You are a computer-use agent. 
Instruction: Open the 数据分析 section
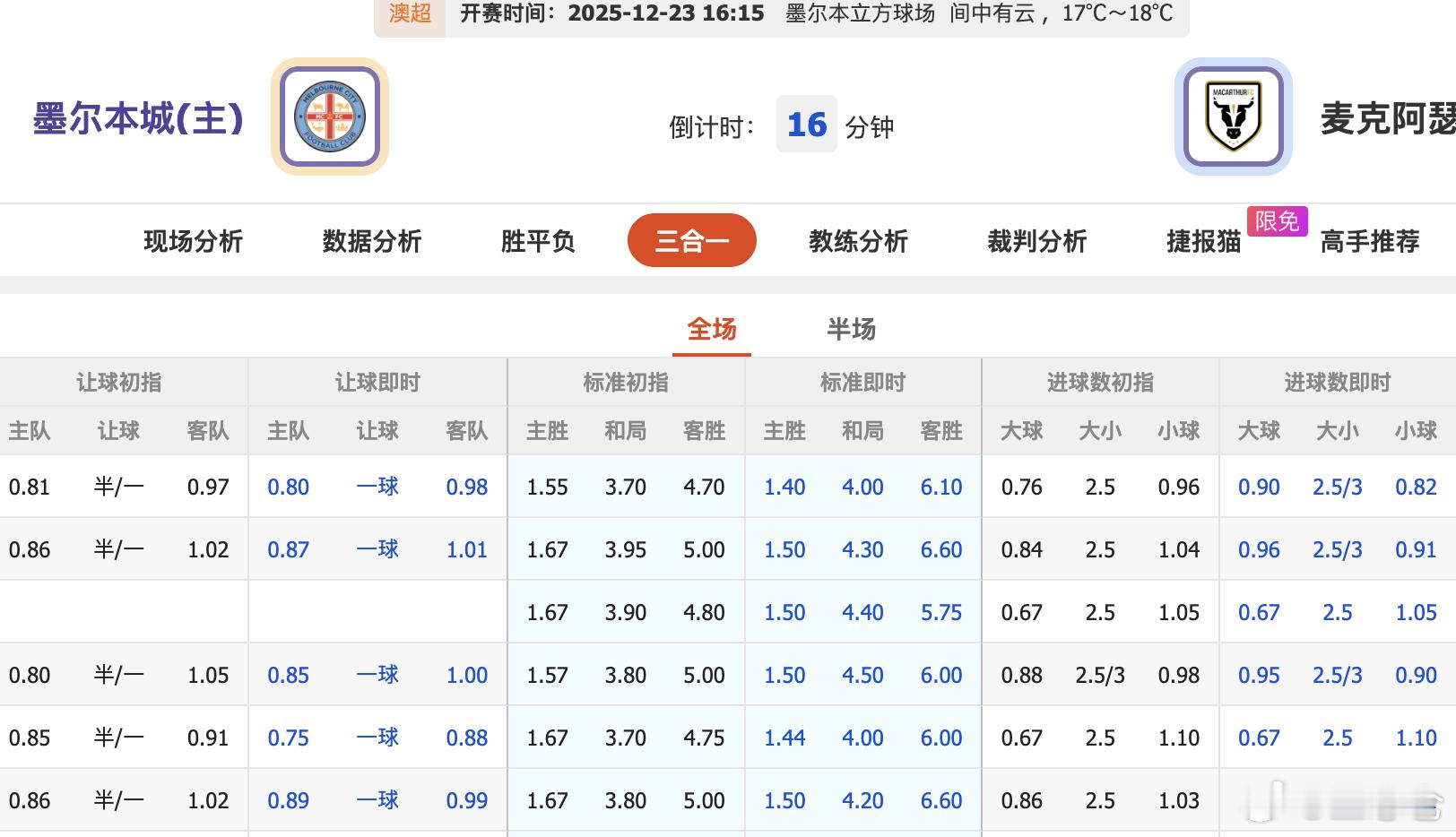pos(372,240)
